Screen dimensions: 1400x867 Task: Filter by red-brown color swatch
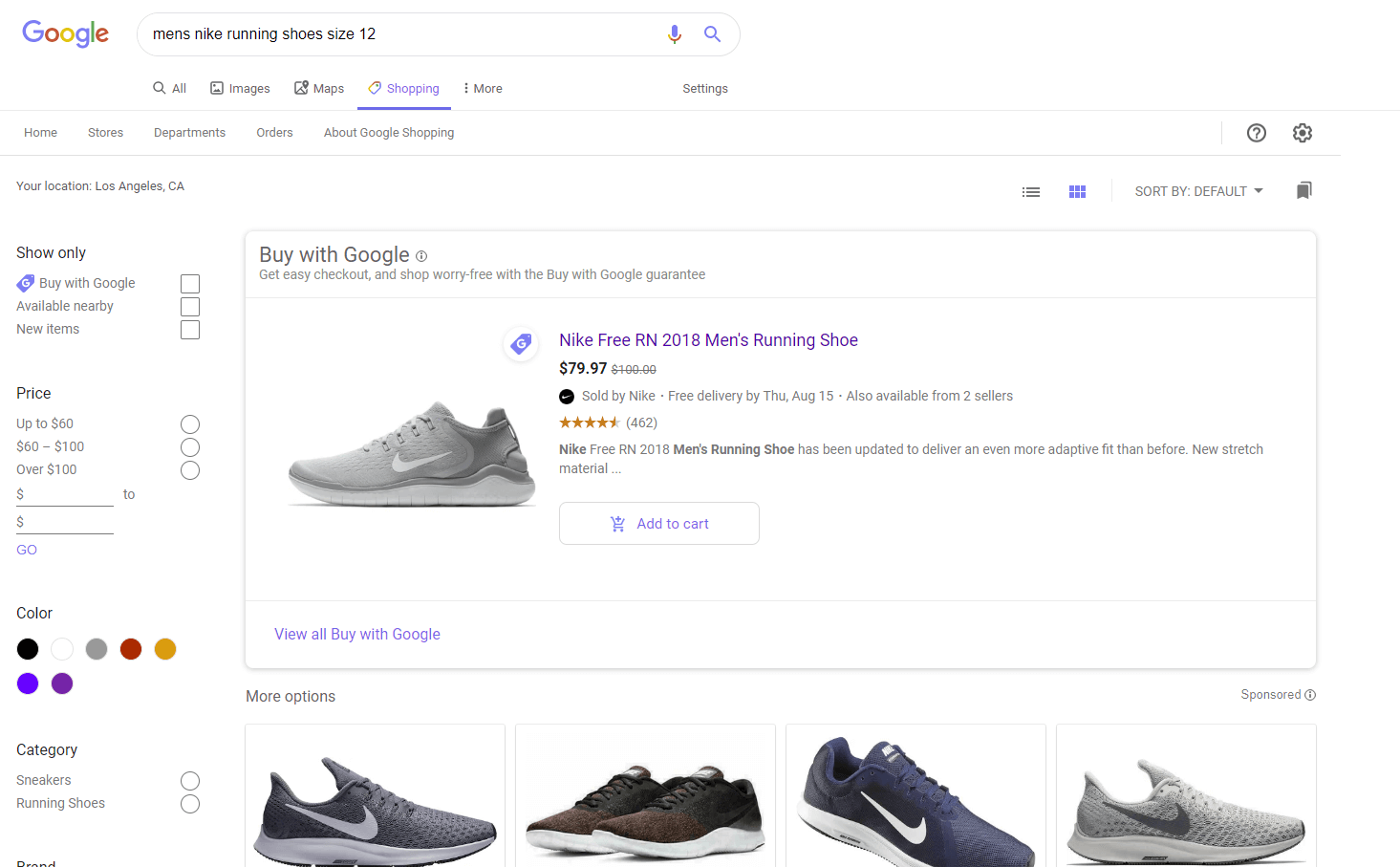[131, 649]
